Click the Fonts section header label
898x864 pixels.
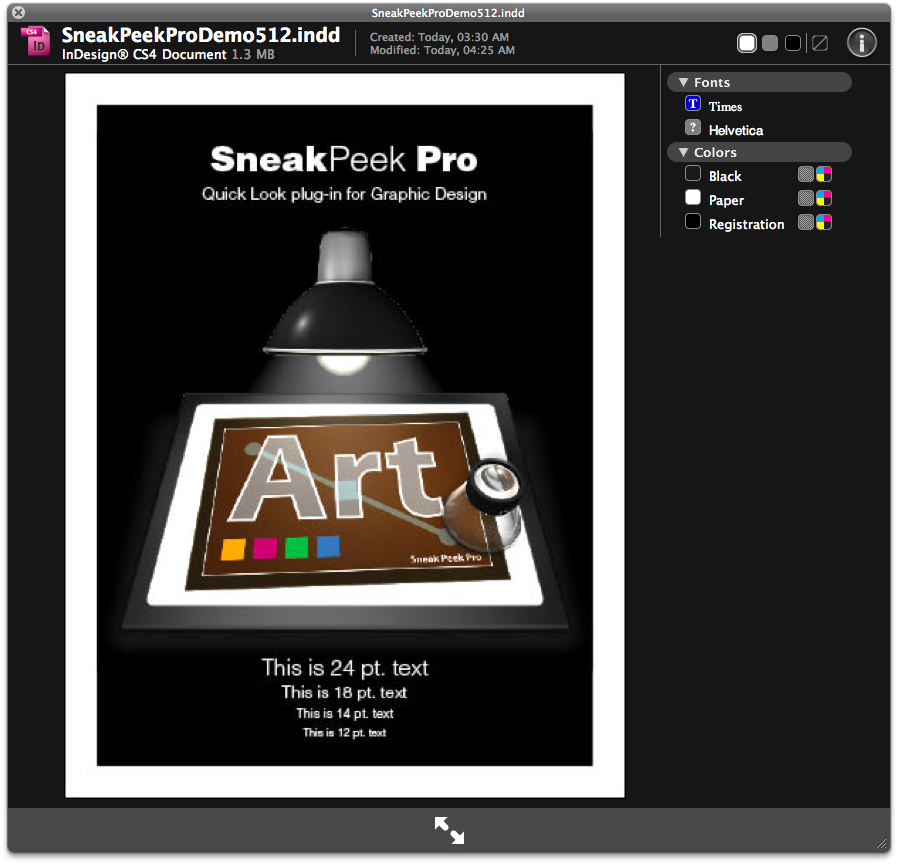pos(712,82)
